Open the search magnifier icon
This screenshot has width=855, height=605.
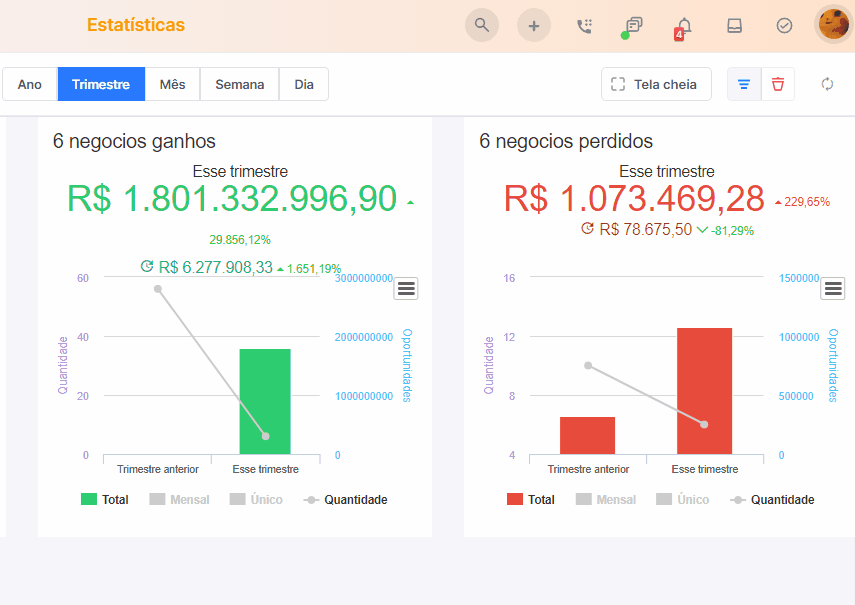point(481,25)
